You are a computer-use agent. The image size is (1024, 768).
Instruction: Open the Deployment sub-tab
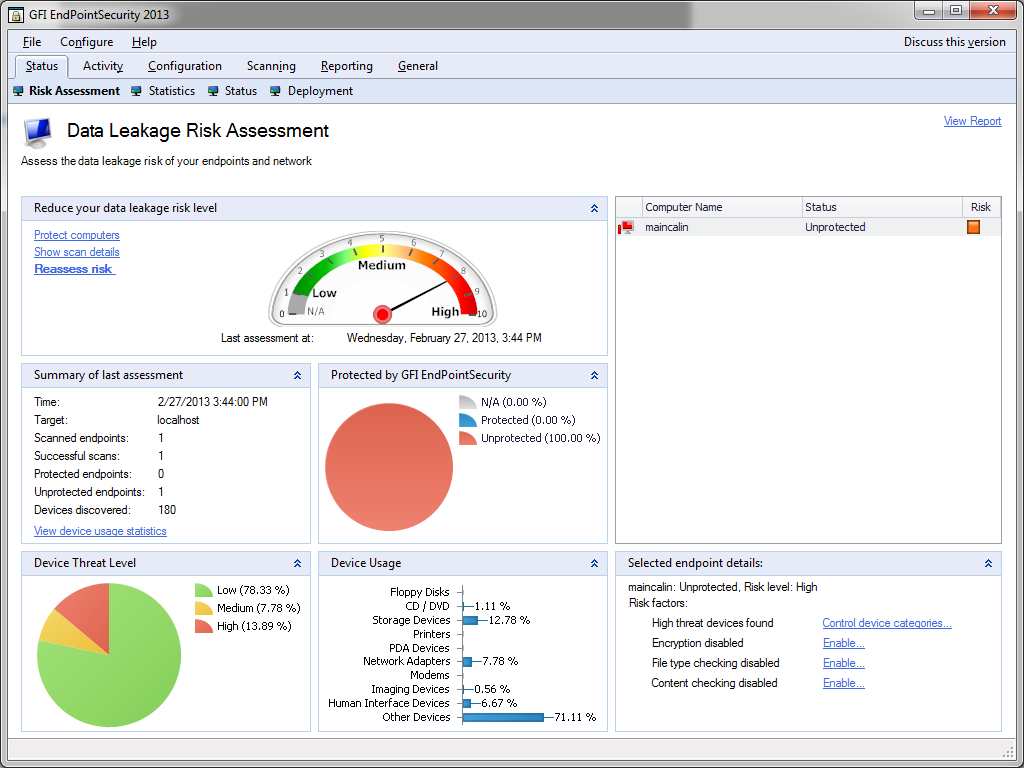click(x=320, y=91)
